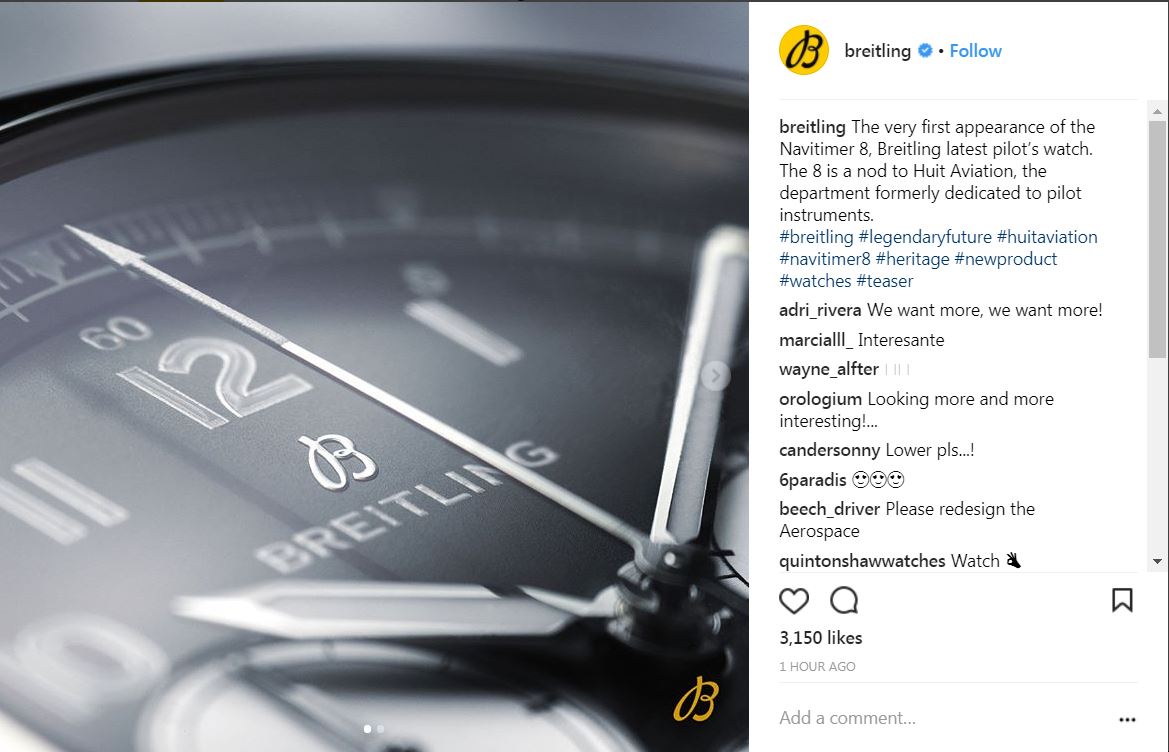Screen dimensions: 1169x752
Task: Open the #navitimer8 hashtag
Action: [x=825, y=259]
